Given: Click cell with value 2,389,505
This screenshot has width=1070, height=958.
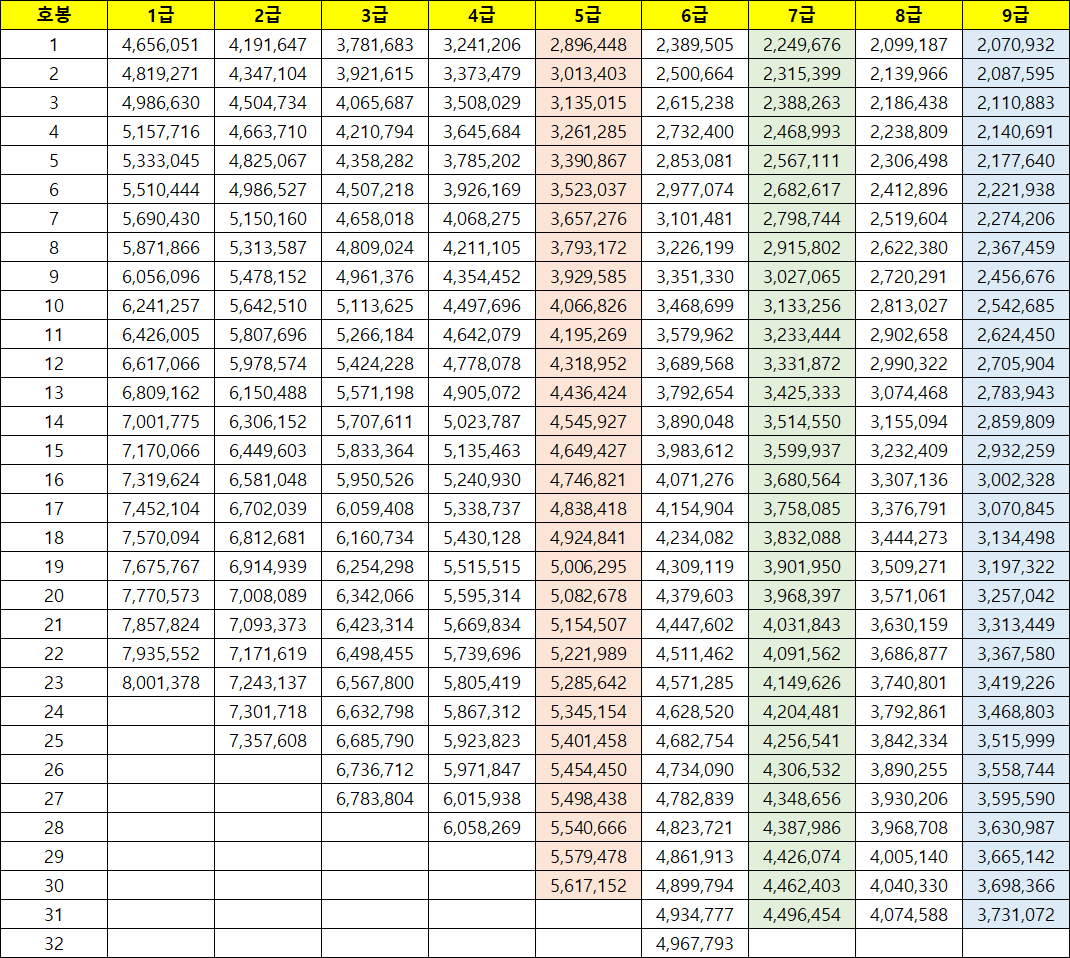Looking at the screenshot, I should [695, 44].
